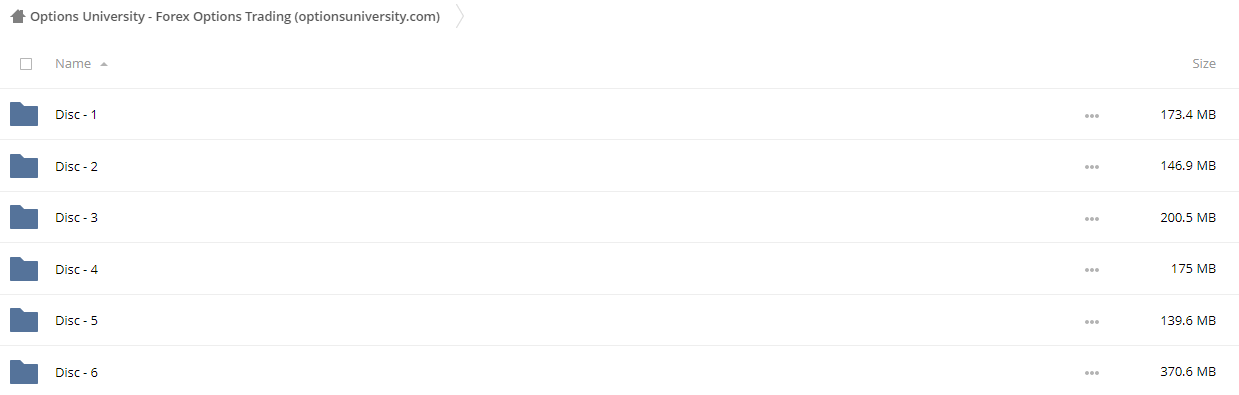Toggle the select-all checkbox in the header

coord(26,63)
